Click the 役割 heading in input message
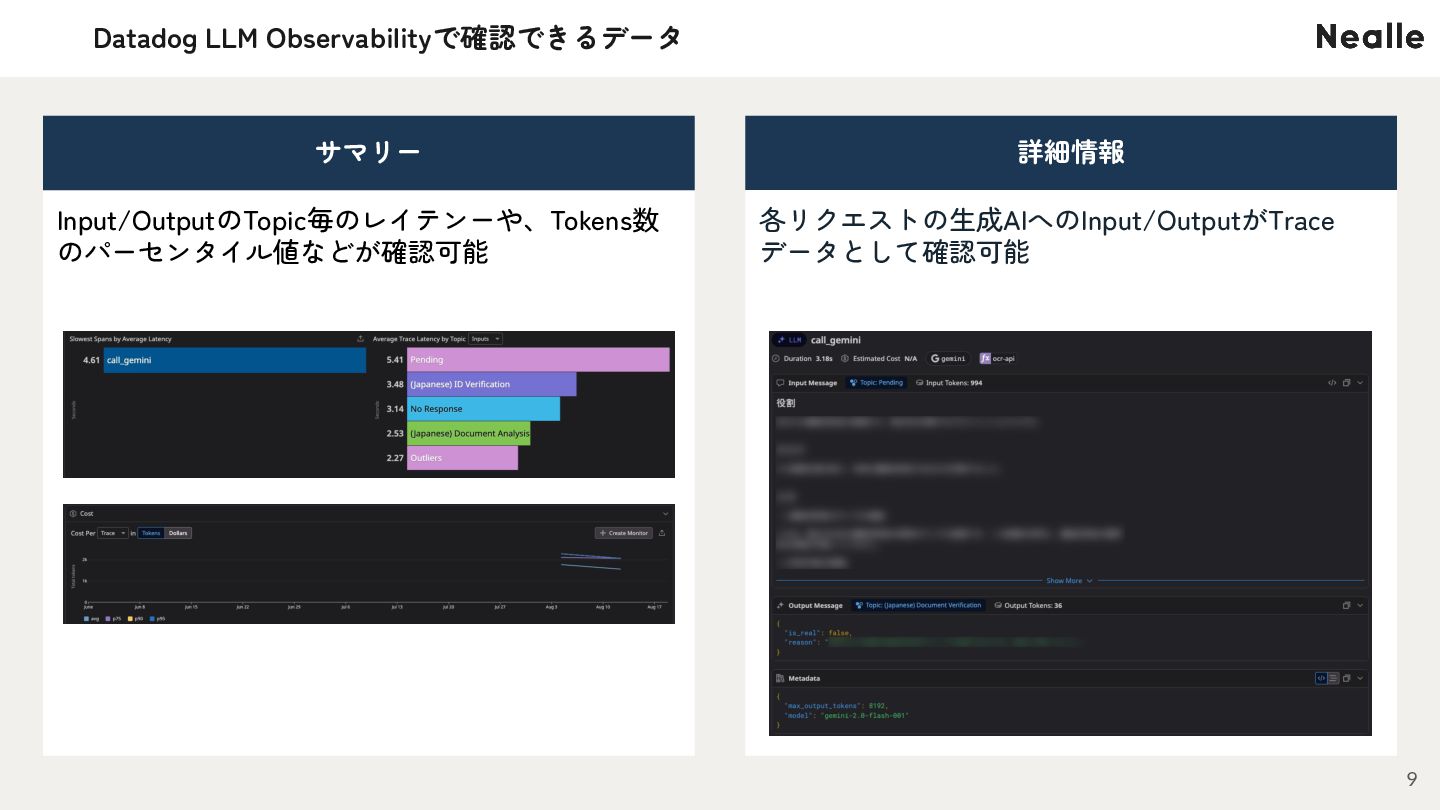Image resolution: width=1440 pixels, height=810 pixels. point(786,403)
